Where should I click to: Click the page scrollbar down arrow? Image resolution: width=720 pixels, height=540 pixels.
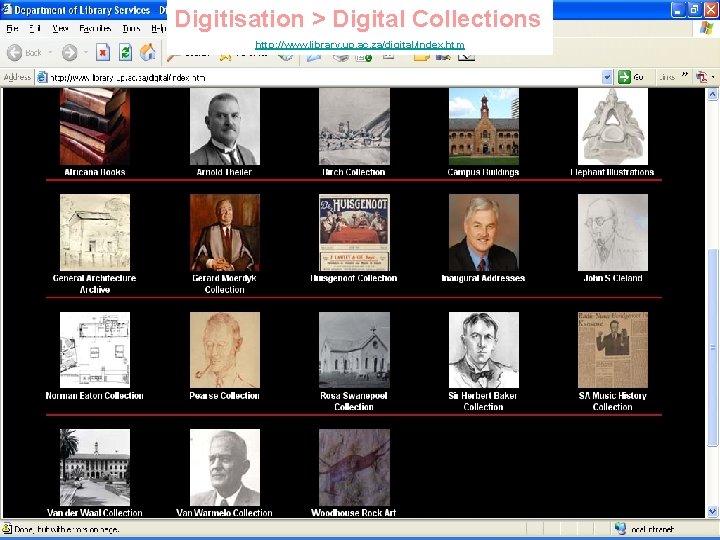(x=712, y=511)
